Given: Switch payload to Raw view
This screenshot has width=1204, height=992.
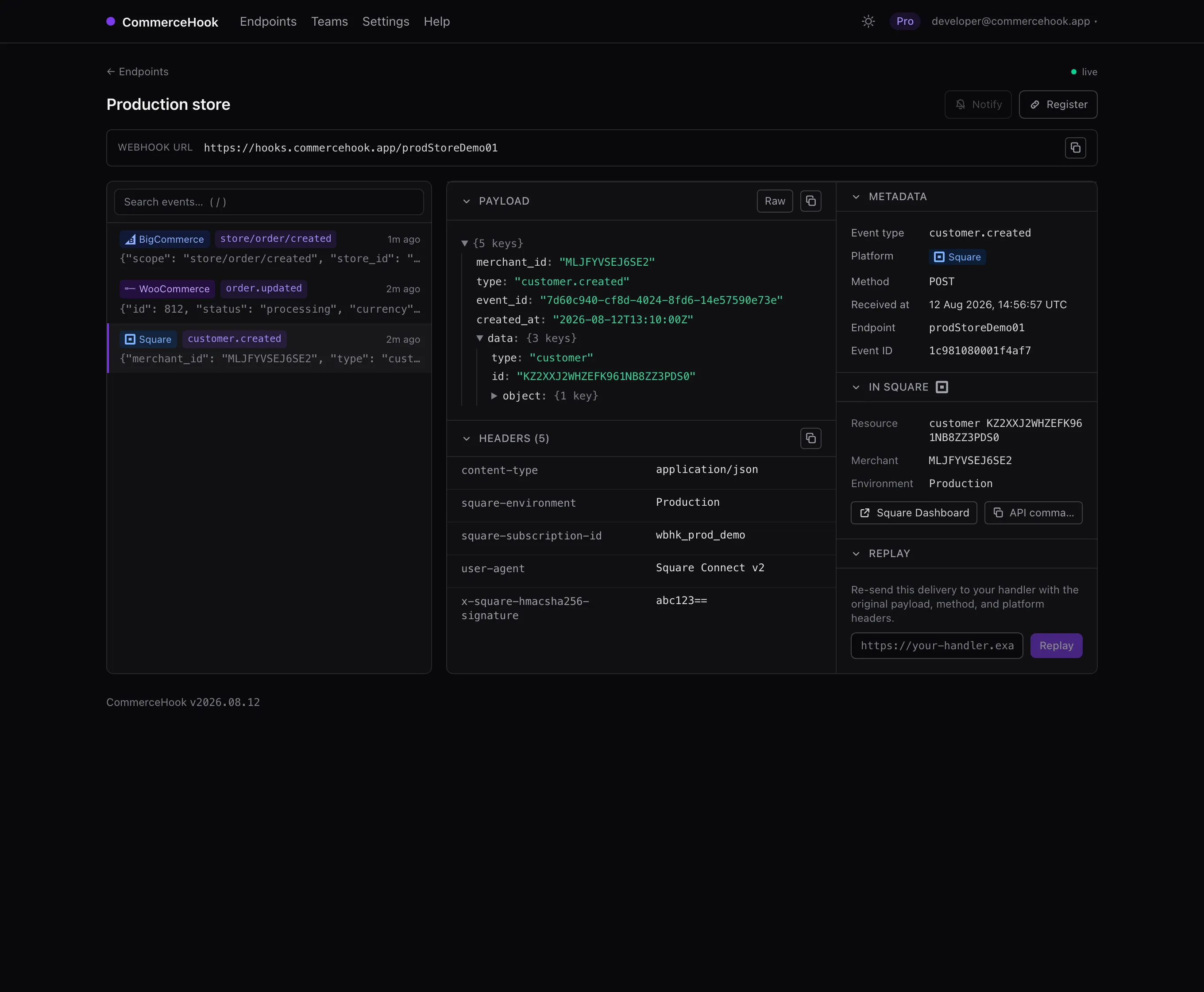Looking at the screenshot, I should [x=775, y=201].
